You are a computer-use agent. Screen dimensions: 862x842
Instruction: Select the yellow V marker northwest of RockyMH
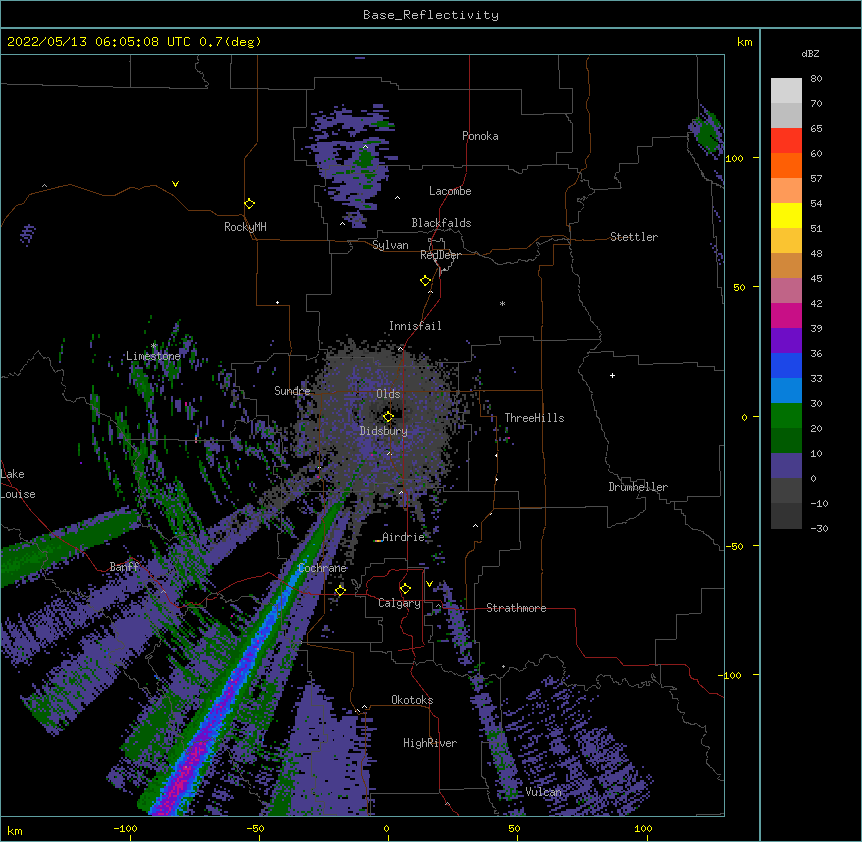175,184
